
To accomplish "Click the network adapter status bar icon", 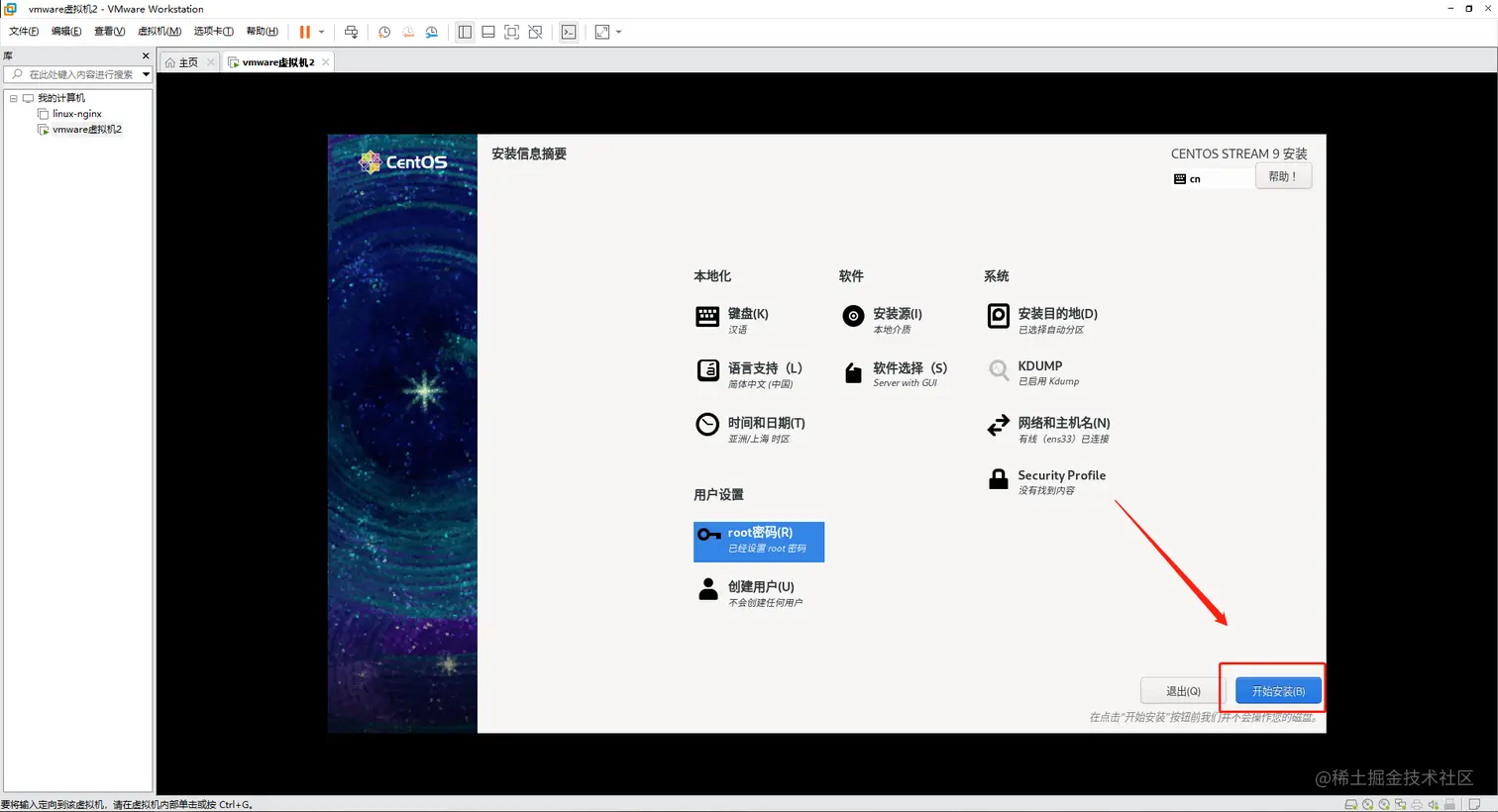I will tap(1401, 804).
